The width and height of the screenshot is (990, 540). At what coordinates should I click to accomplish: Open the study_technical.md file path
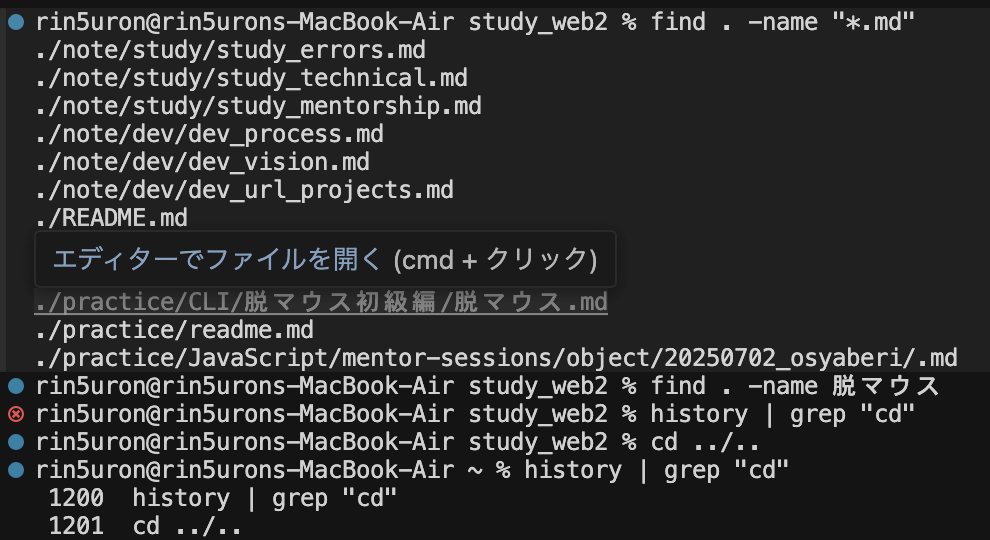[250, 77]
